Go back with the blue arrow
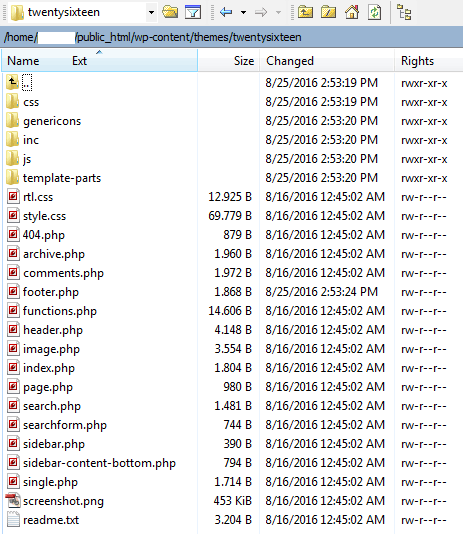 point(226,13)
